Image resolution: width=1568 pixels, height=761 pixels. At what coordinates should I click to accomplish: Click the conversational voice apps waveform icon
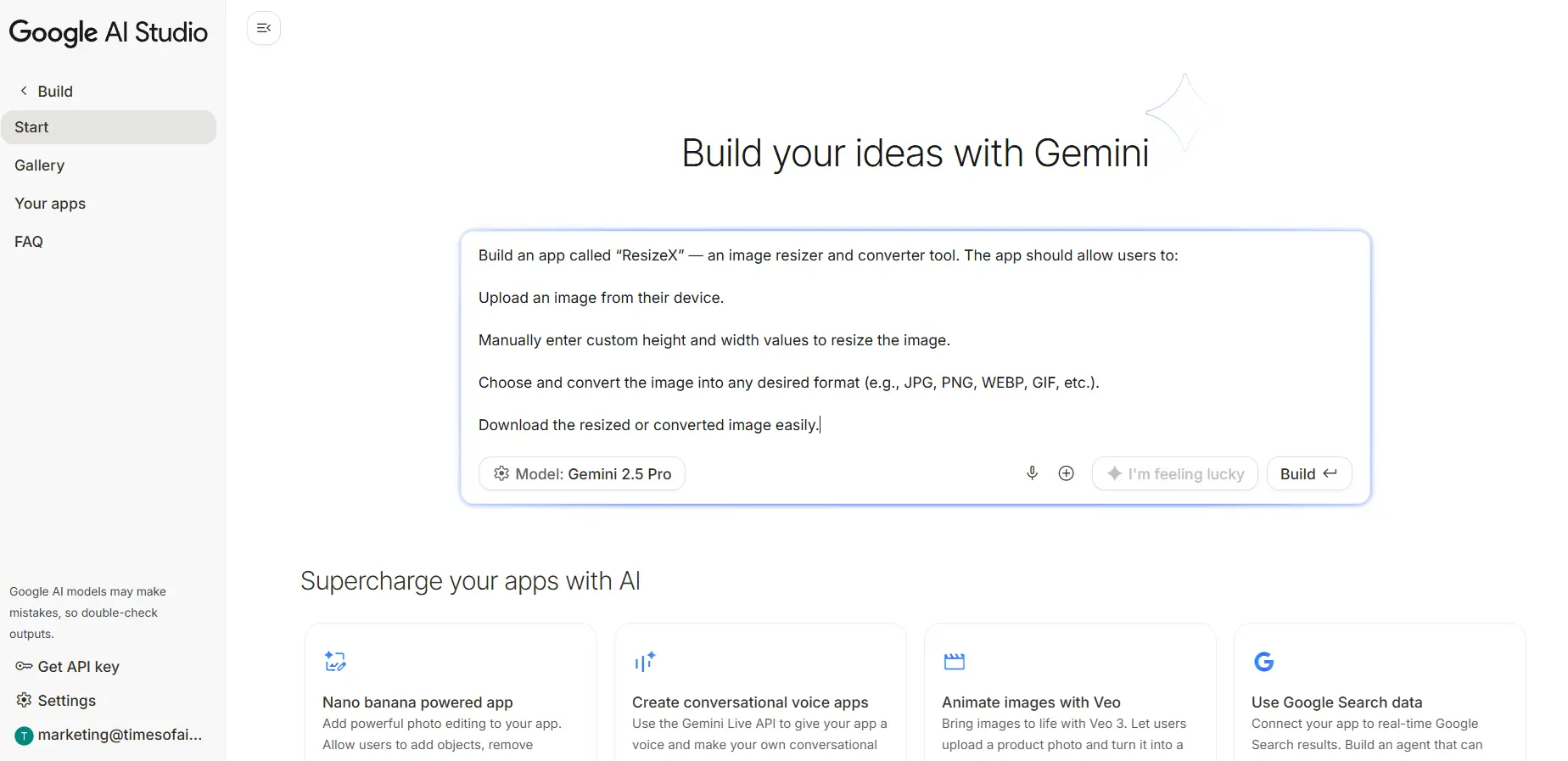point(645,662)
